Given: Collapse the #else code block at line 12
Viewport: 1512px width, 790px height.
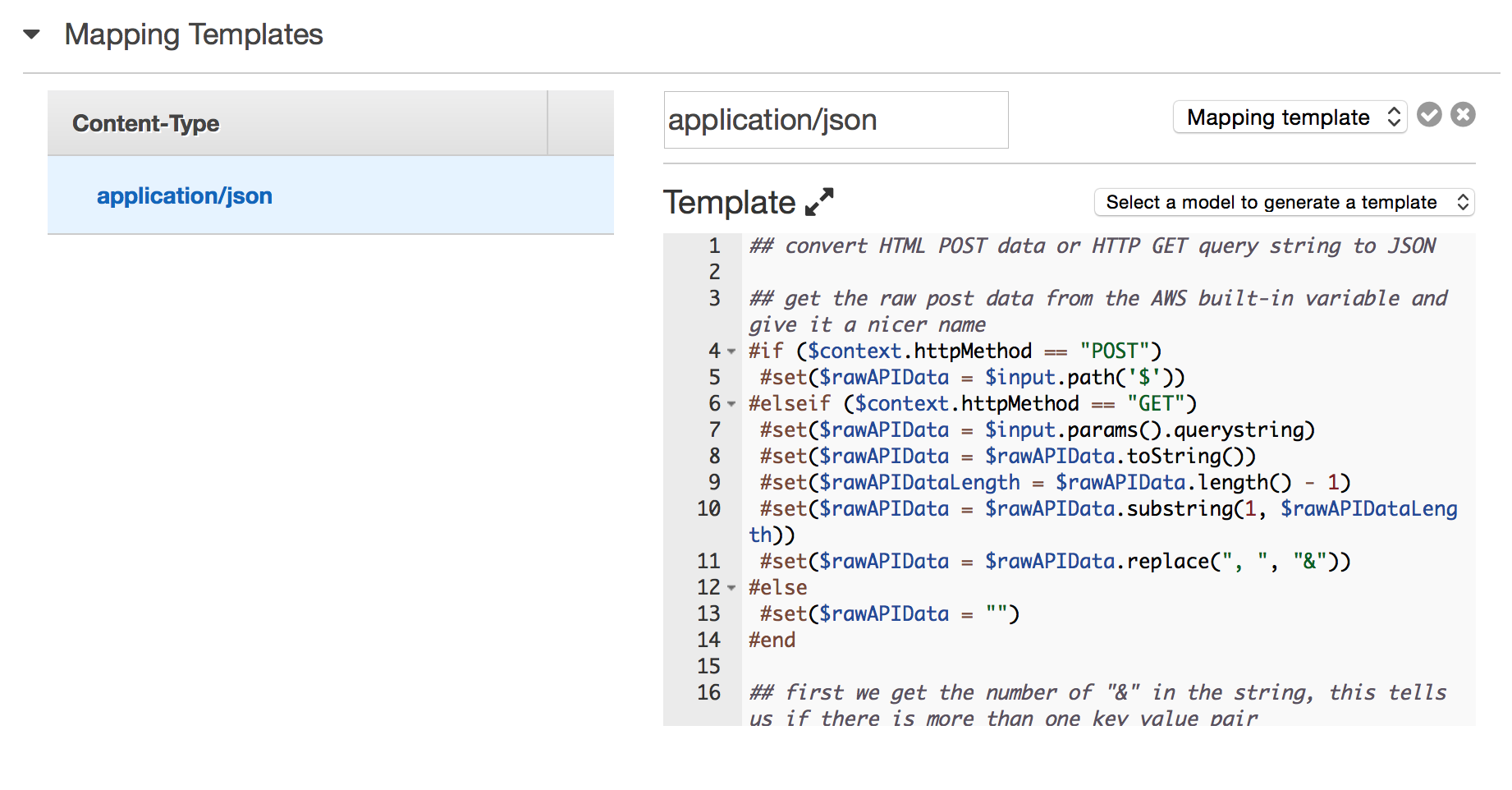Looking at the screenshot, I should point(731,587).
